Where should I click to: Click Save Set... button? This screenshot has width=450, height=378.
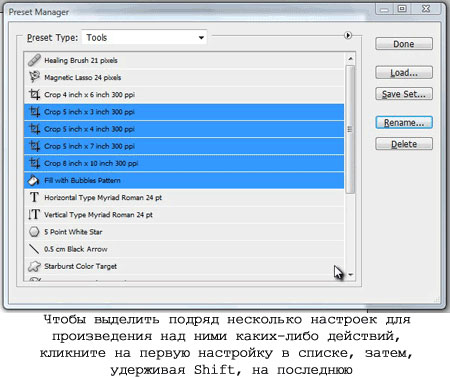pyautogui.click(x=404, y=94)
